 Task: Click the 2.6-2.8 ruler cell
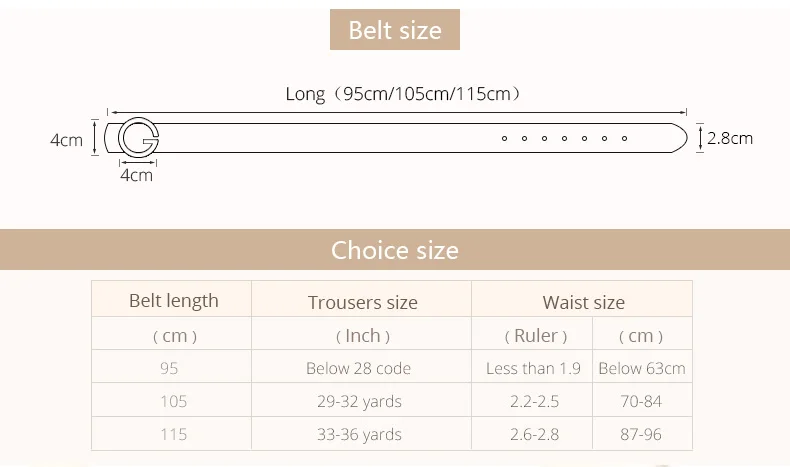tap(535, 434)
